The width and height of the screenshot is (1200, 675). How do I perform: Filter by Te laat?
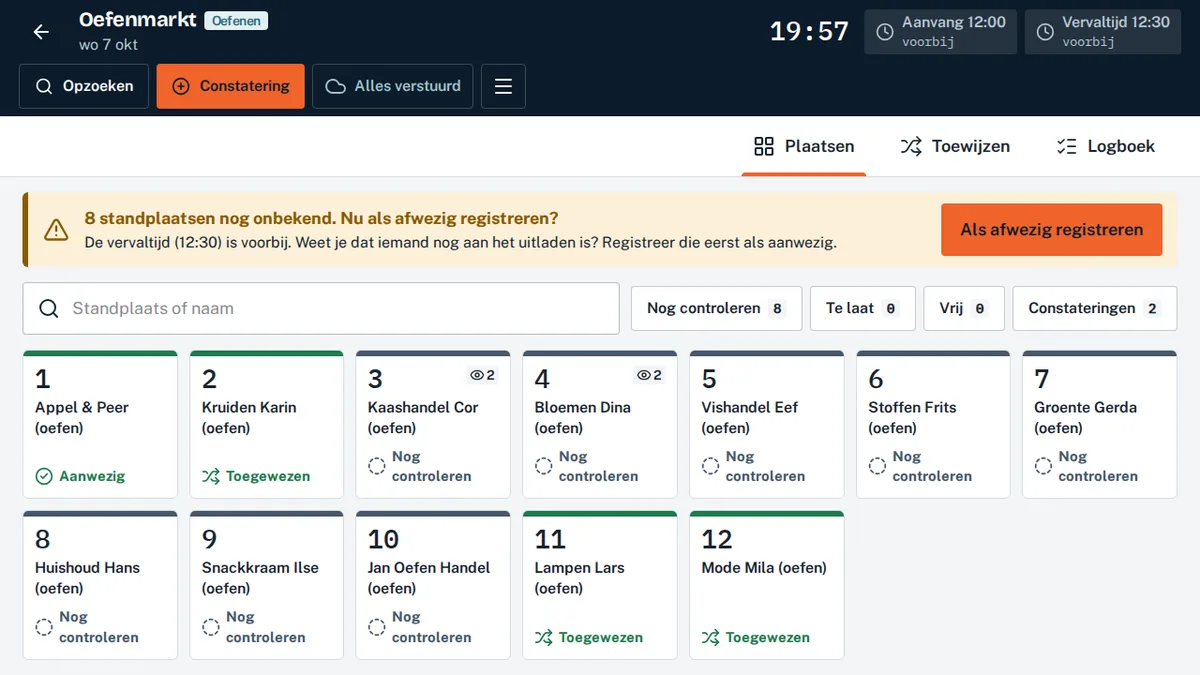[x=862, y=308]
